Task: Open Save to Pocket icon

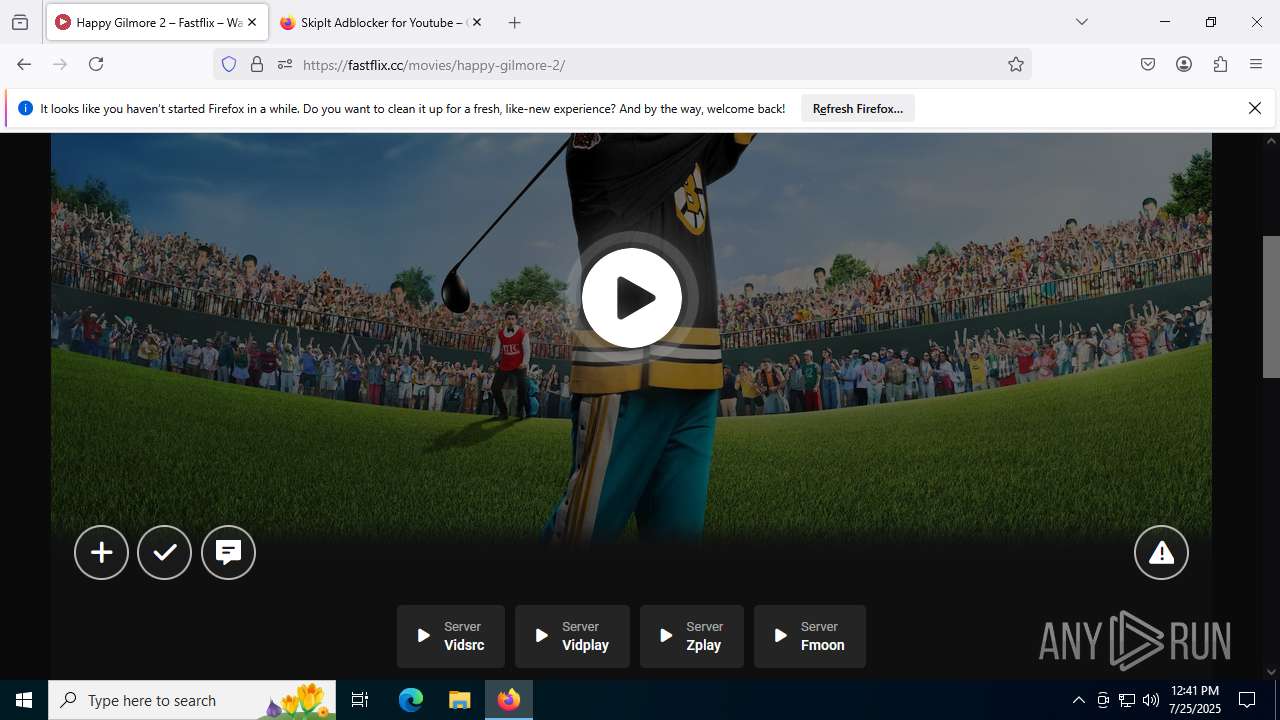Action: 1148,64
